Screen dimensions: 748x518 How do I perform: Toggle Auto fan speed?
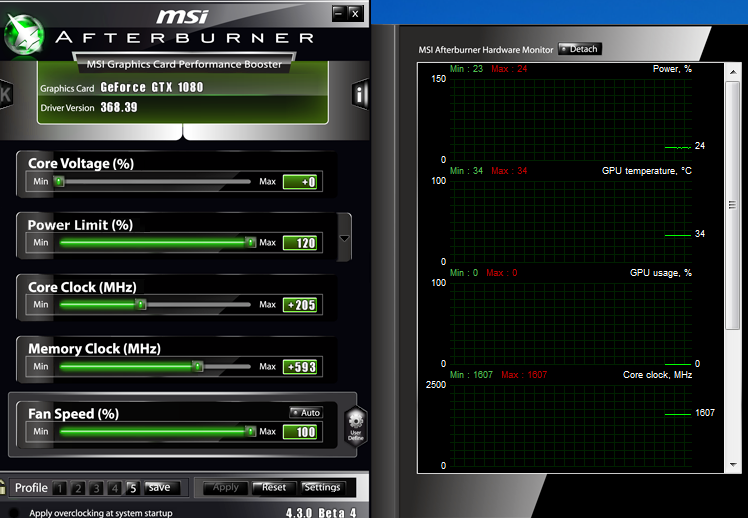(306, 412)
